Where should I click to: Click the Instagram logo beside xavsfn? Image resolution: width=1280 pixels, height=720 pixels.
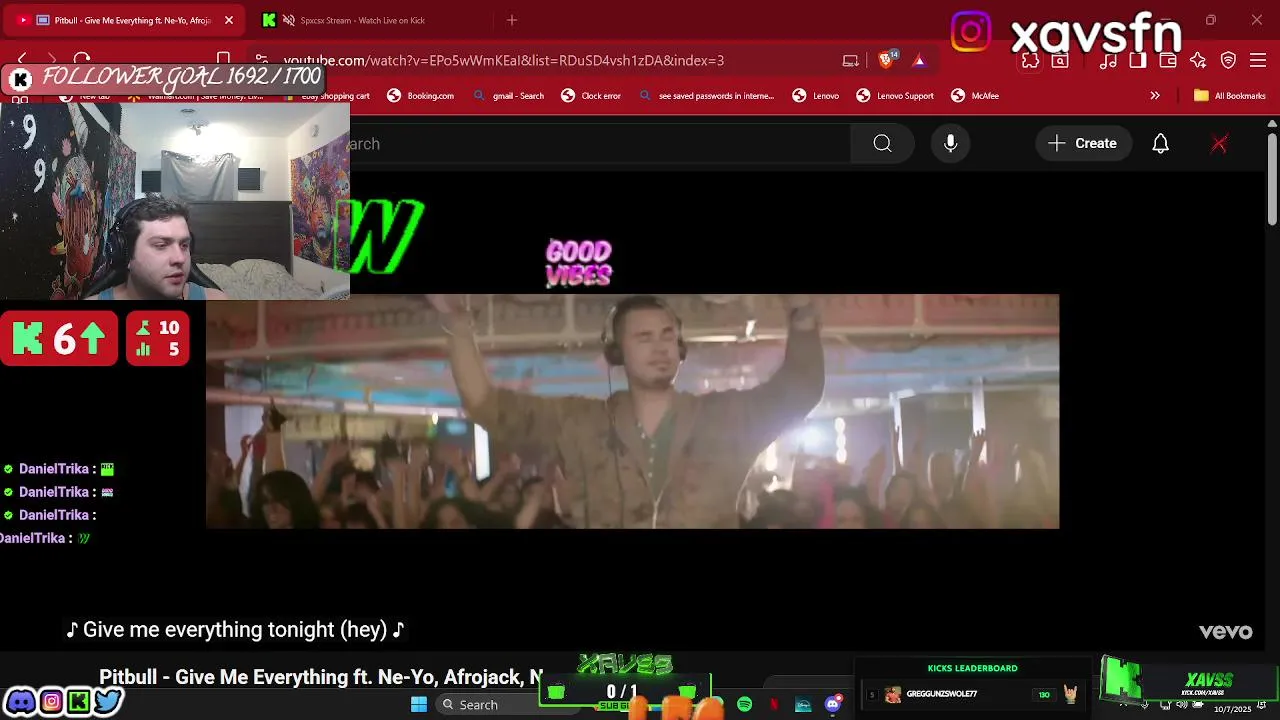click(x=971, y=32)
